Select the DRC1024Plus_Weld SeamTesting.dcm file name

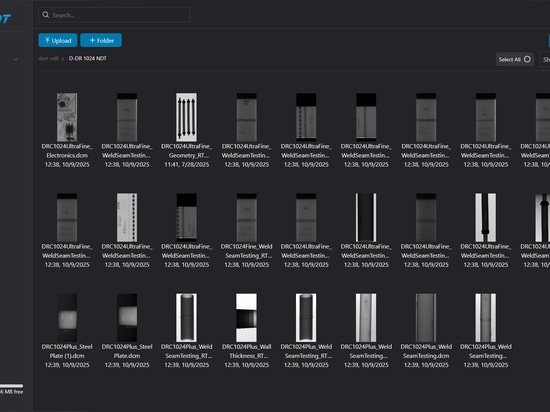[426, 351]
